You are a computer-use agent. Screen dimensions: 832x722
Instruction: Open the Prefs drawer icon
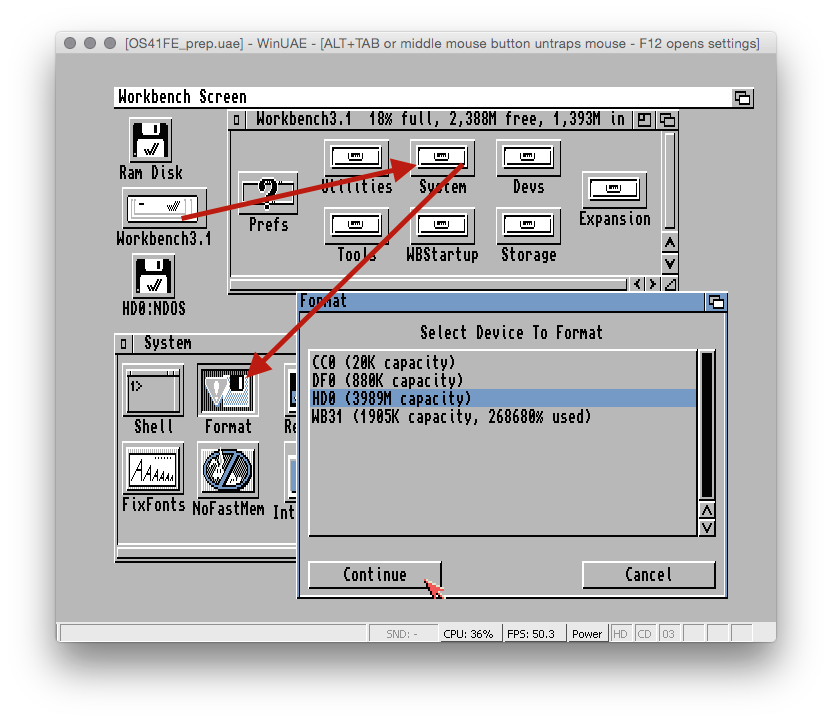coord(268,193)
